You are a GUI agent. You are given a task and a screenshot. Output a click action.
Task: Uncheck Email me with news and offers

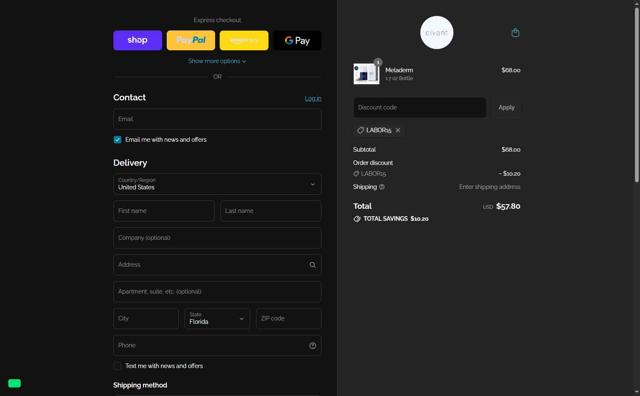118,140
